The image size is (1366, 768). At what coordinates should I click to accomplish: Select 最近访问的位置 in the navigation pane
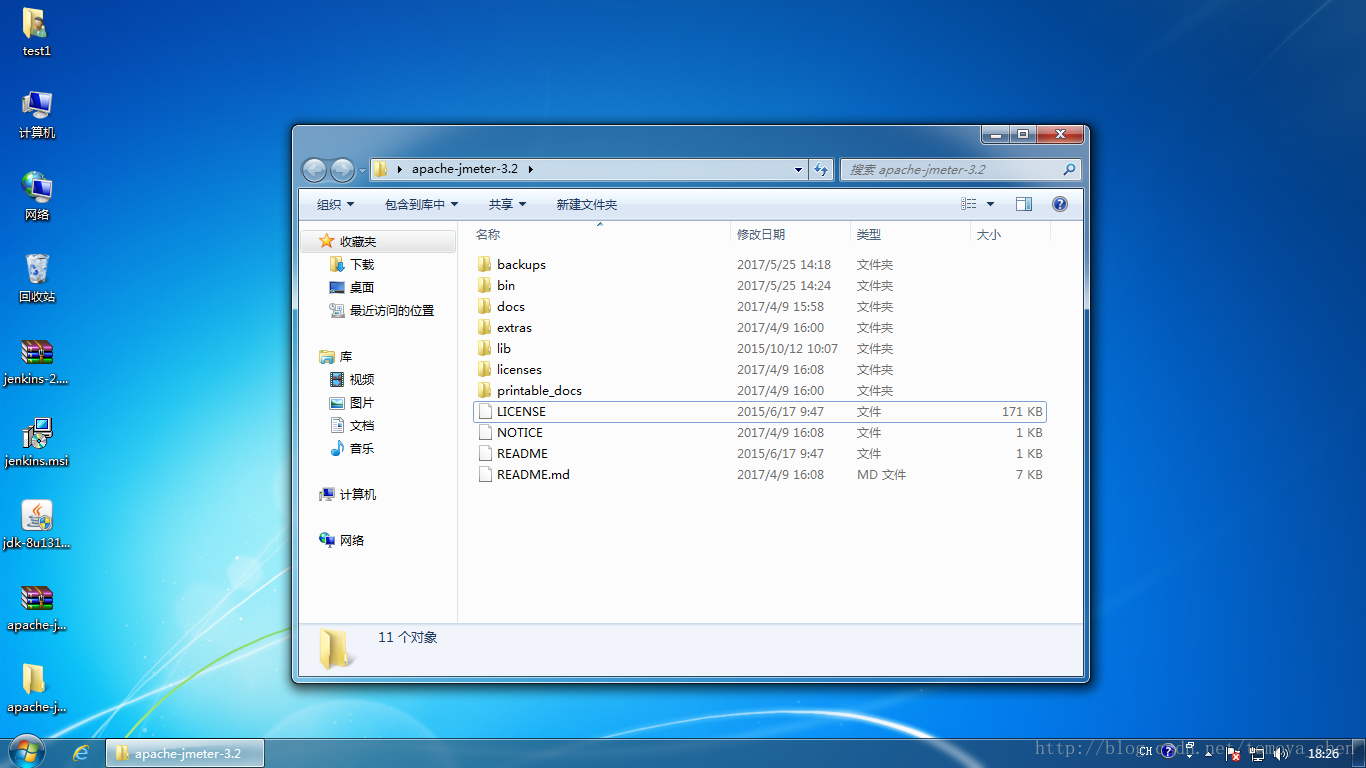(x=392, y=310)
